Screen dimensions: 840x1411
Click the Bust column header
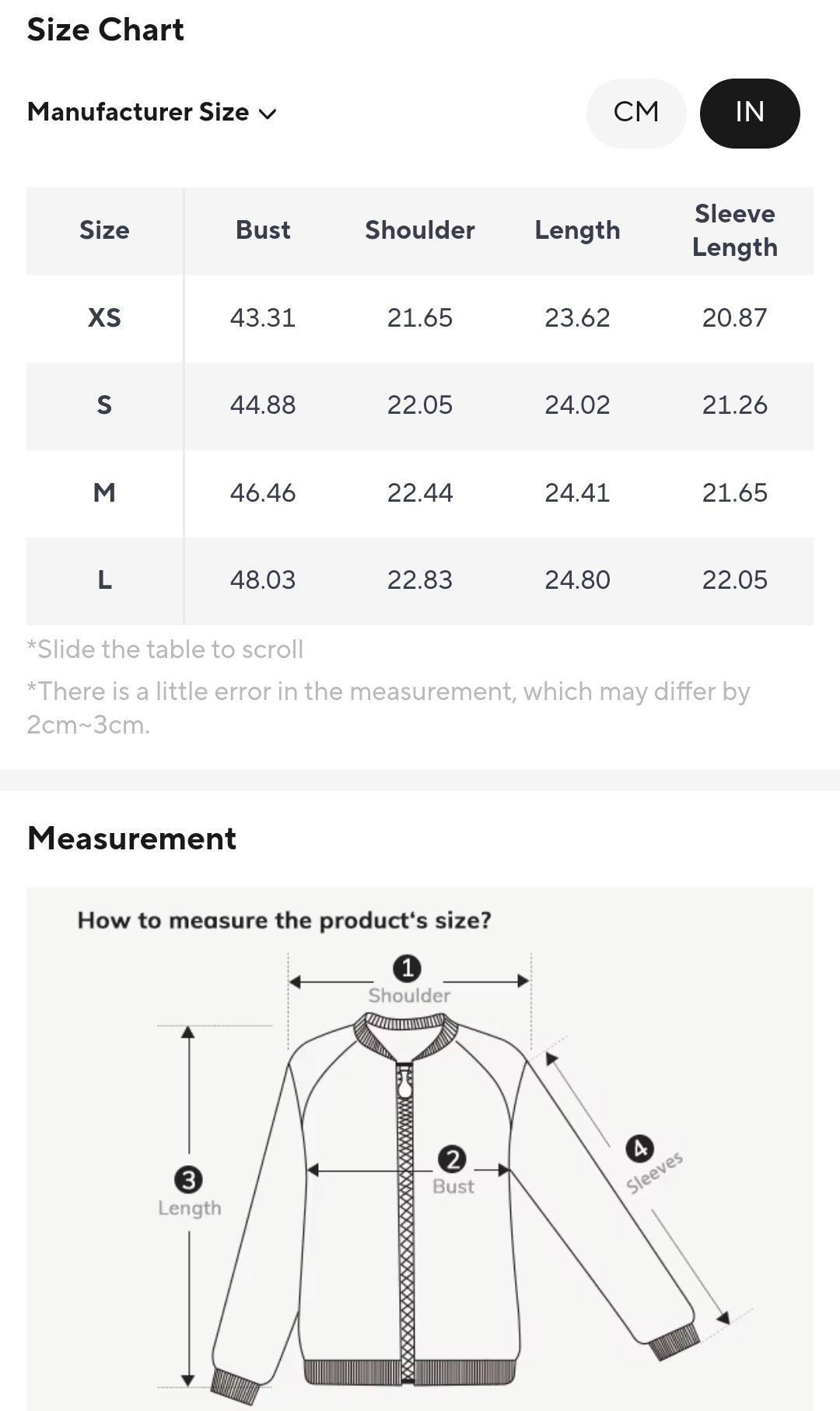pyautogui.click(x=263, y=230)
